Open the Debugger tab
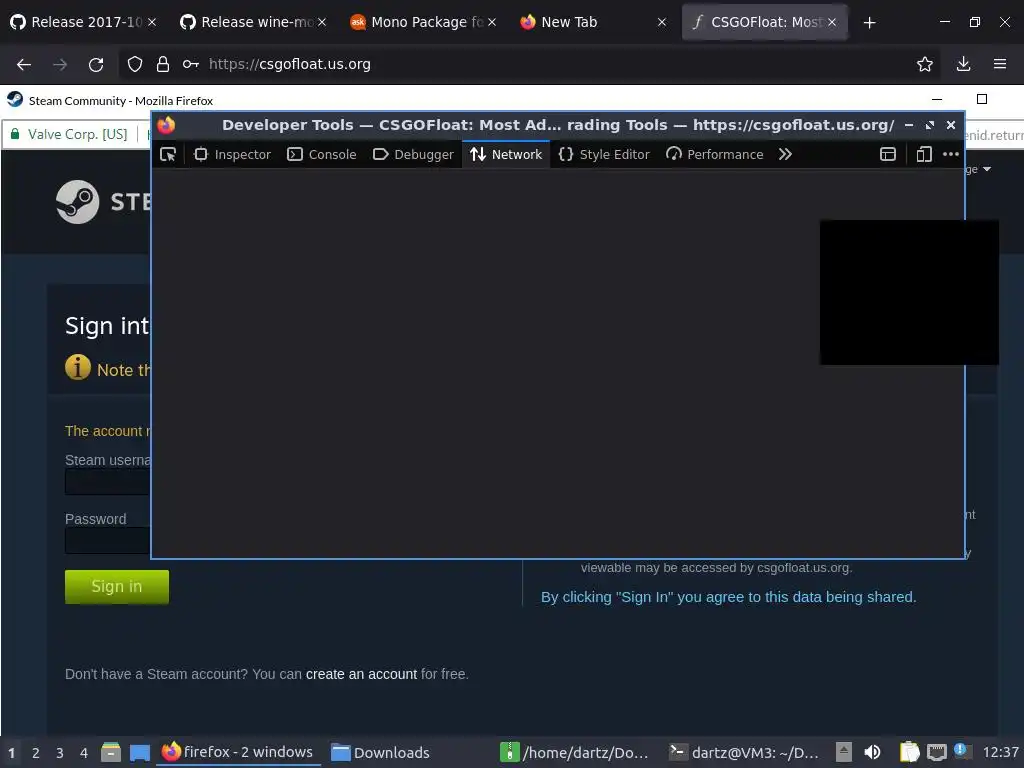This screenshot has width=1024, height=768. 413,155
